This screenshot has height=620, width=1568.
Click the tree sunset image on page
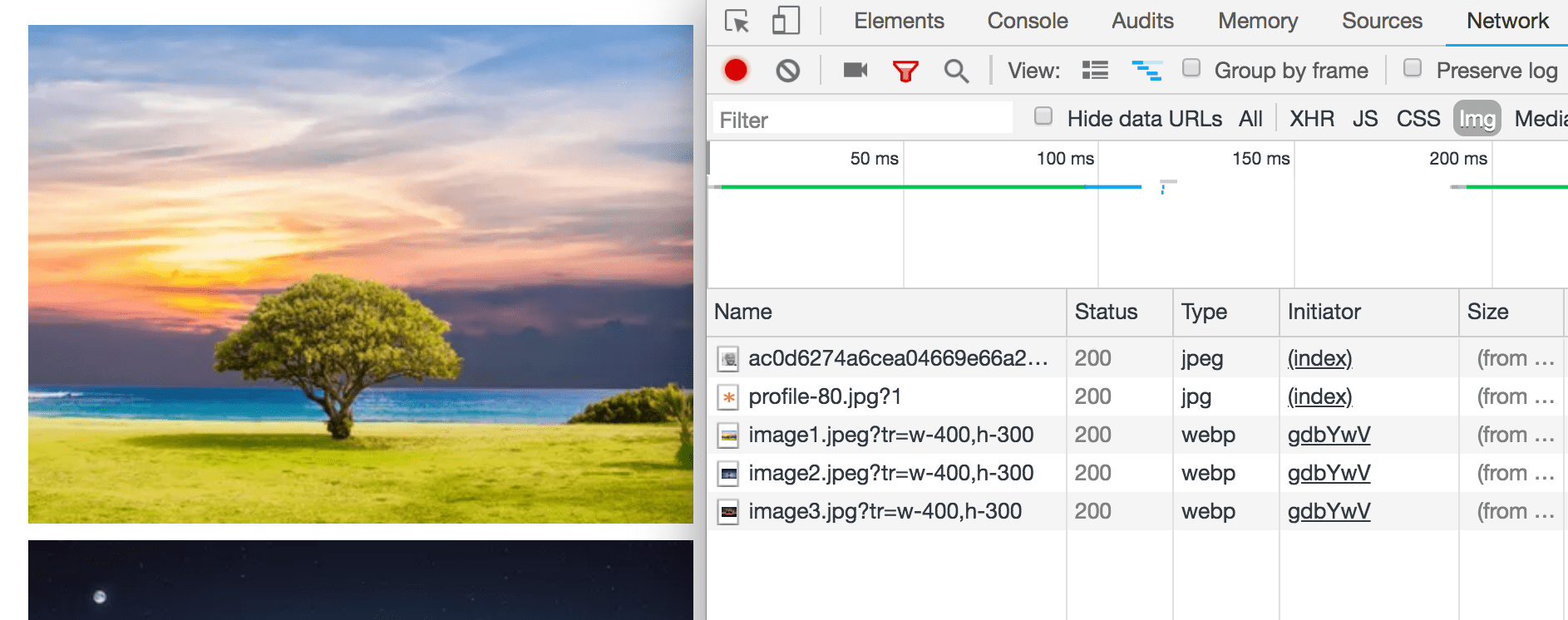pos(361,274)
